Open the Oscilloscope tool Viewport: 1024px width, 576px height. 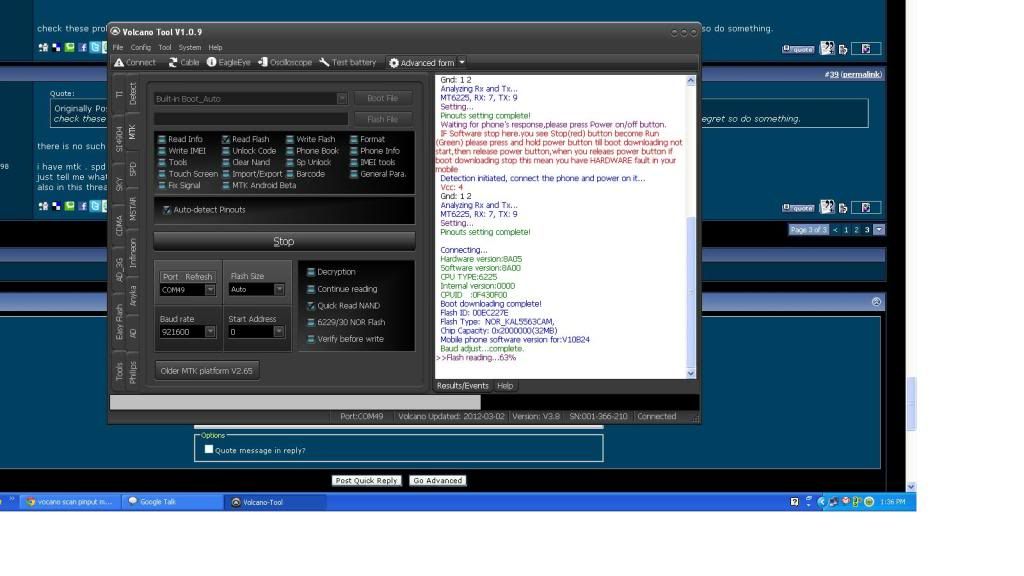tap(285, 63)
